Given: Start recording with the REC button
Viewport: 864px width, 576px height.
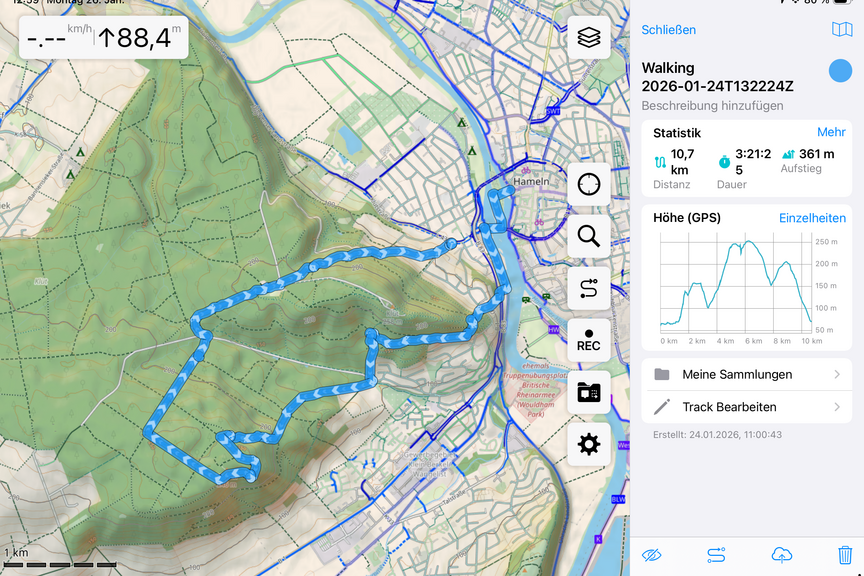Looking at the screenshot, I should click(589, 340).
